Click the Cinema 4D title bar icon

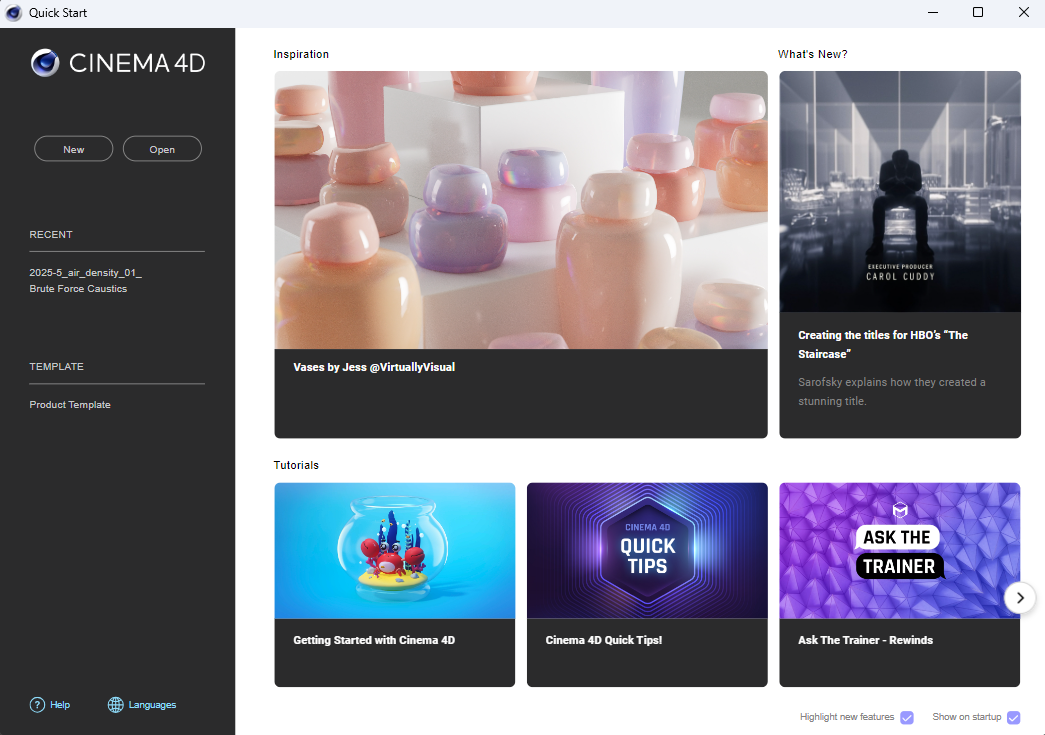click(x=13, y=13)
